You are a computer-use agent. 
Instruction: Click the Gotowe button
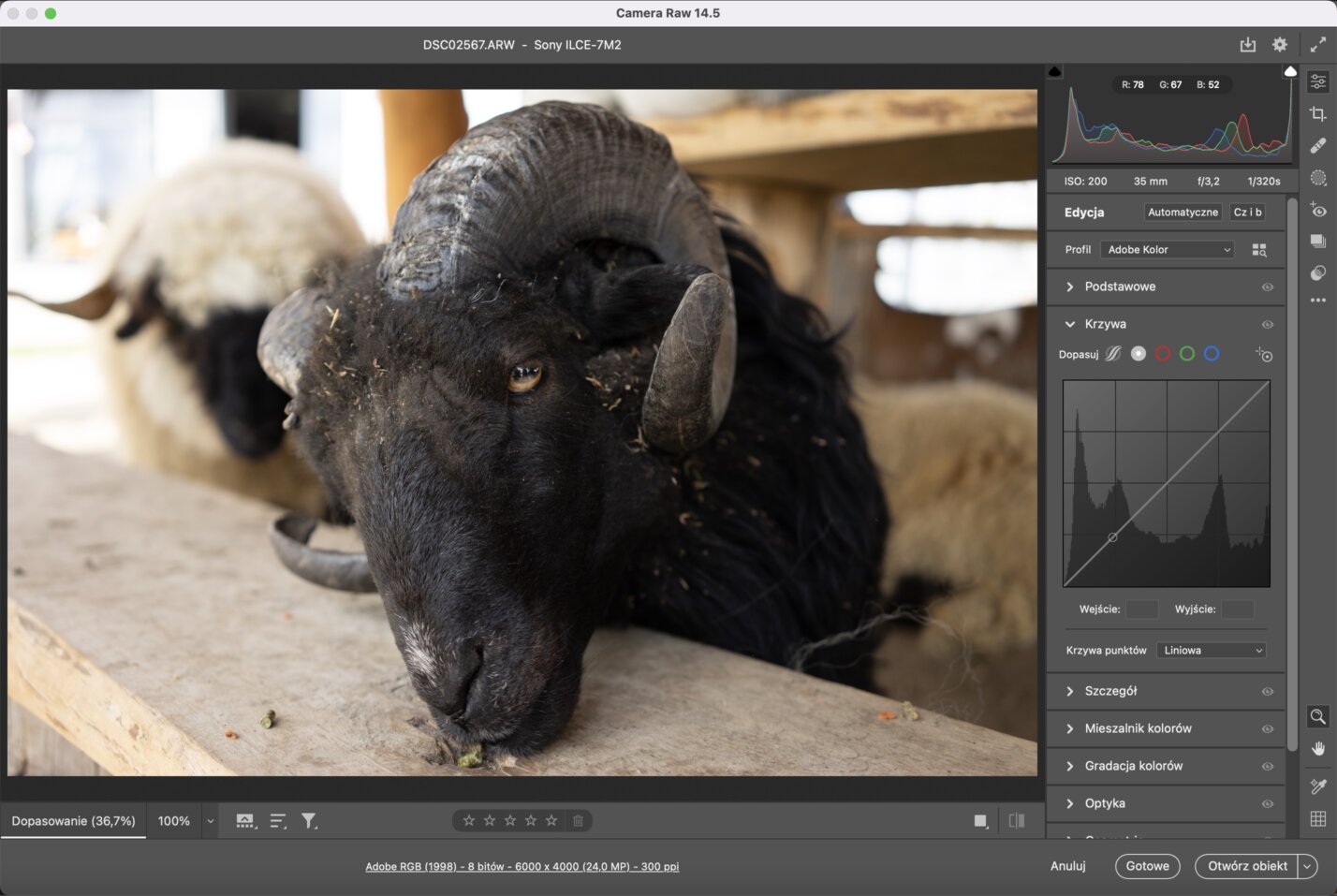[x=1147, y=866]
